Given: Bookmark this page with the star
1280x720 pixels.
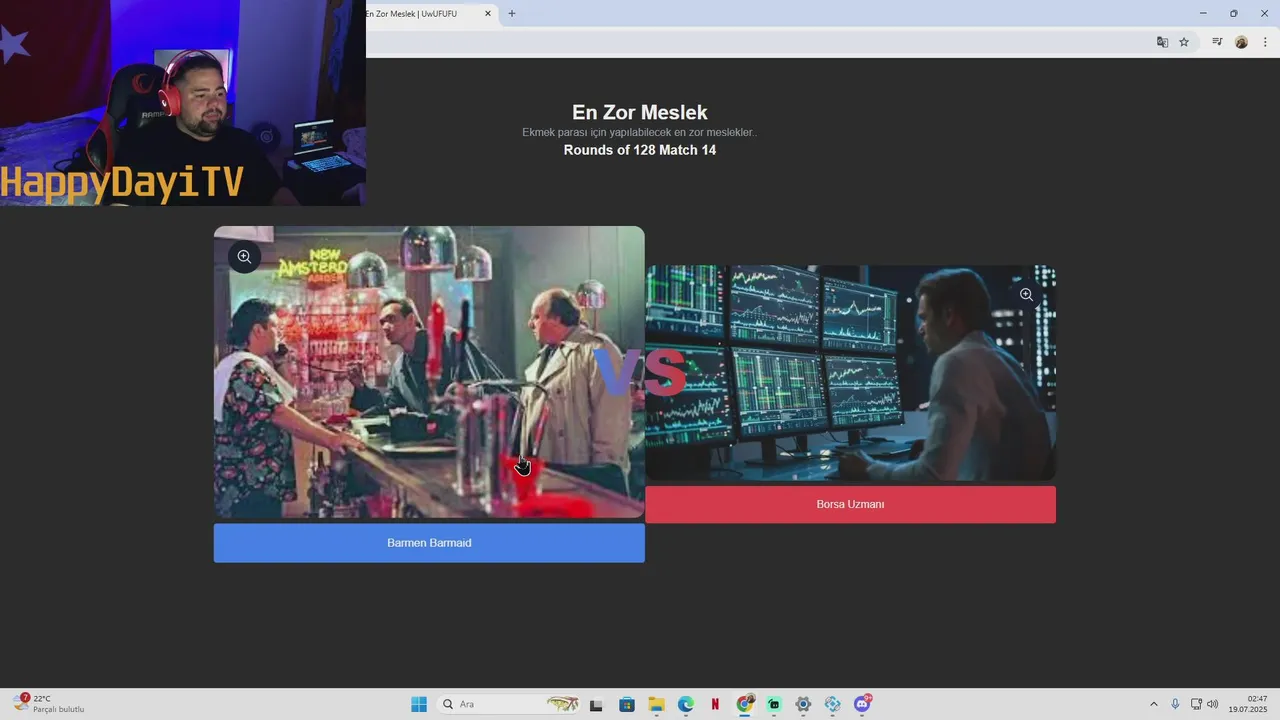Looking at the screenshot, I should pos(1184,42).
